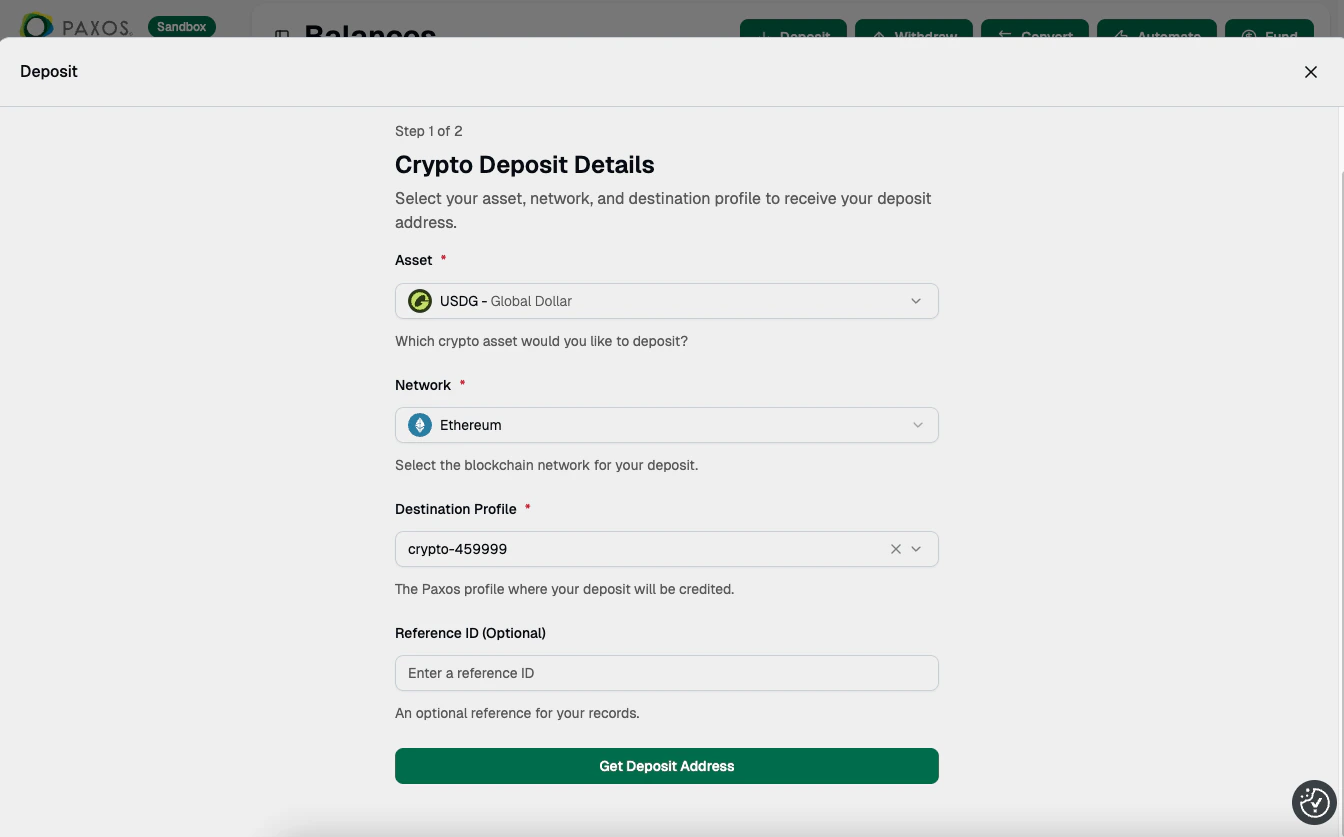
Task: Click the Reference ID input field
Action: [x=666, y=672]
